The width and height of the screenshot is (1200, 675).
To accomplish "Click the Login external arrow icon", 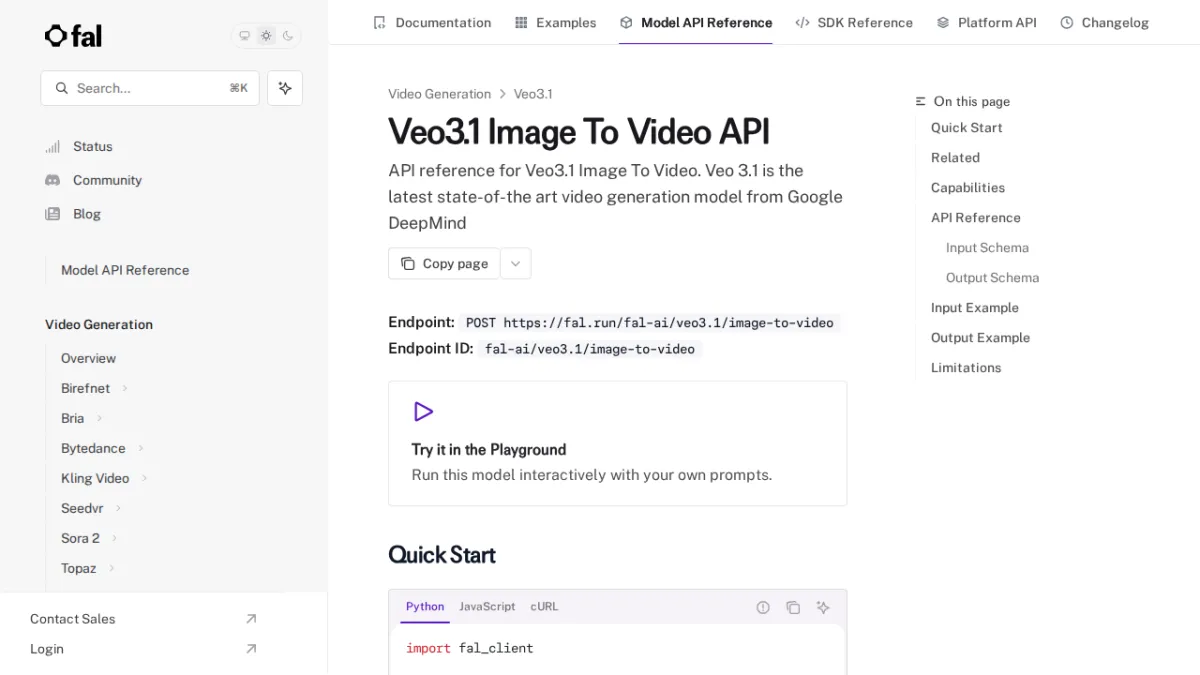I will pos(251,649).
